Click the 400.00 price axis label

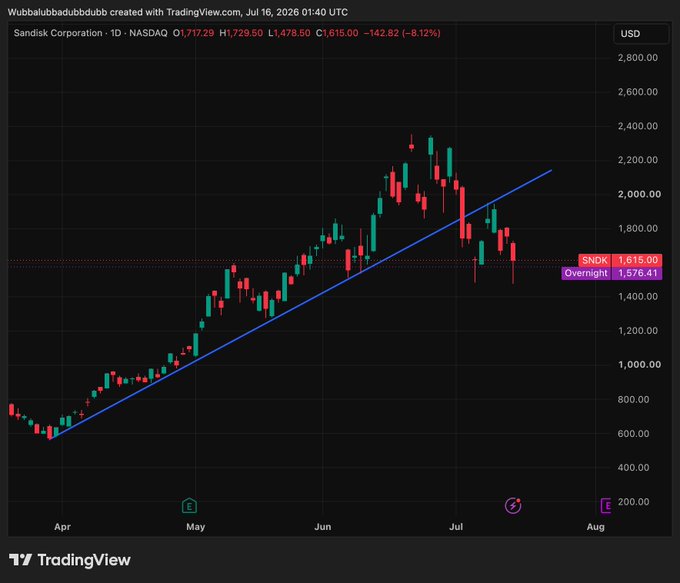633,467
